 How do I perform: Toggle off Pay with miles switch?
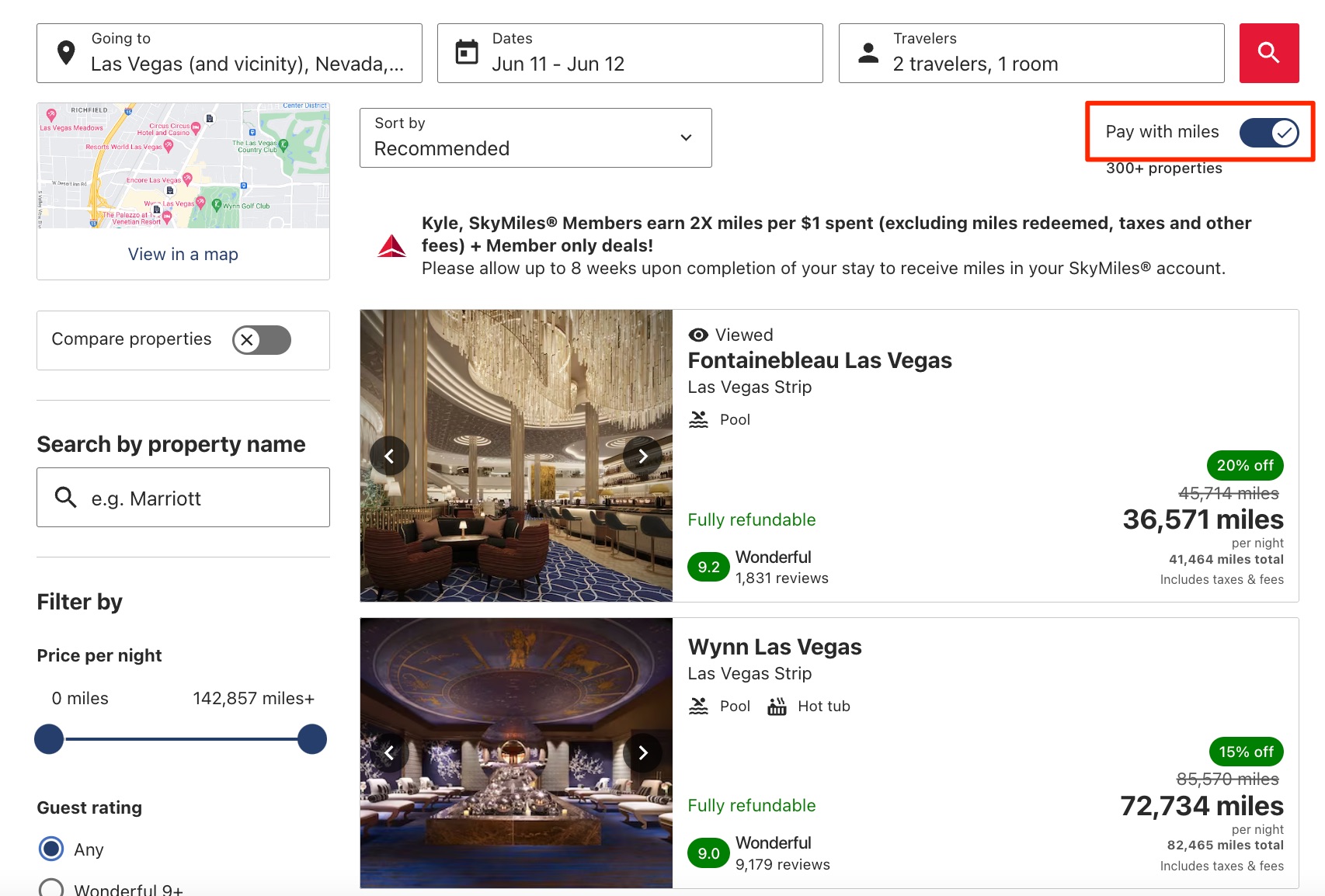point(1268,133)
